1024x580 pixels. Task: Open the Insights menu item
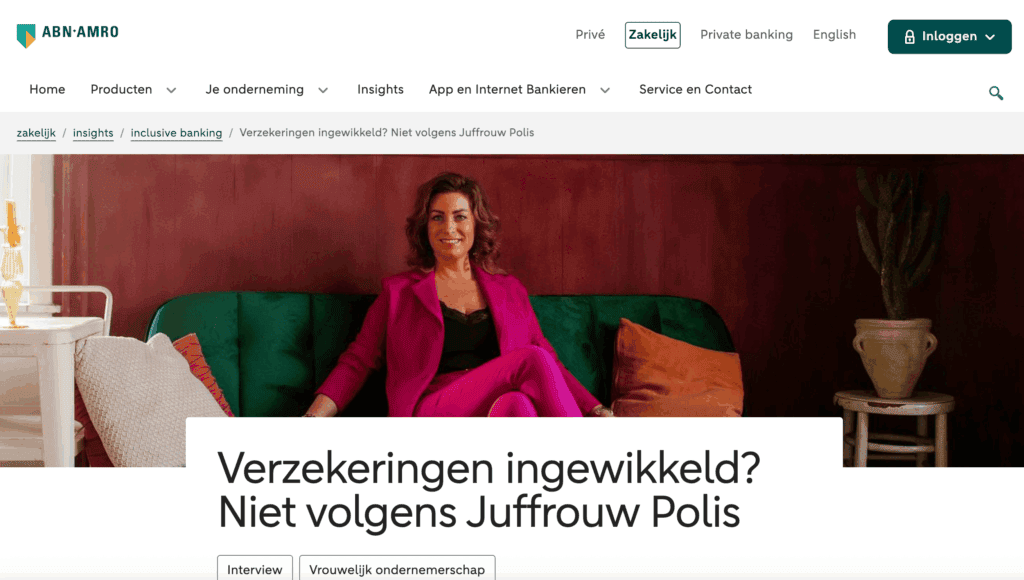[380, 89]
